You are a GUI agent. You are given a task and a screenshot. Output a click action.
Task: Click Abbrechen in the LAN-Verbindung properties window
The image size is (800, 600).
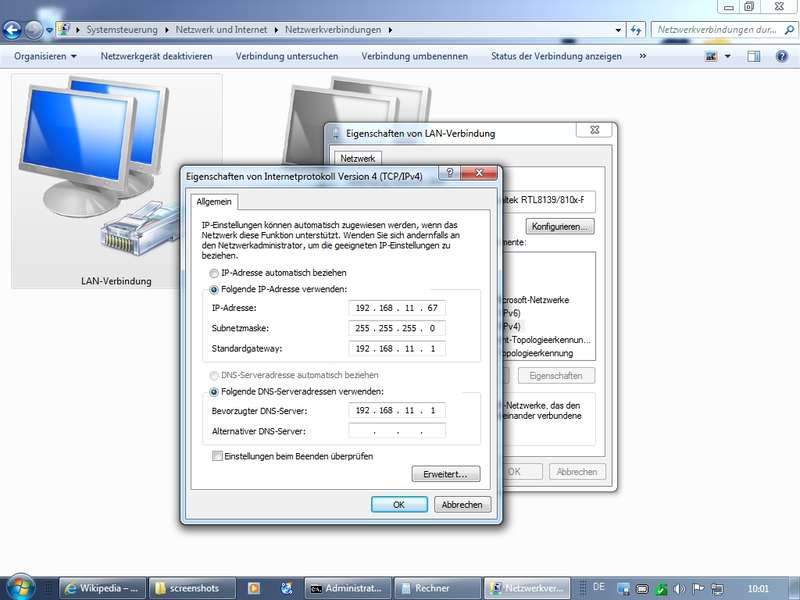click(577, 472)
